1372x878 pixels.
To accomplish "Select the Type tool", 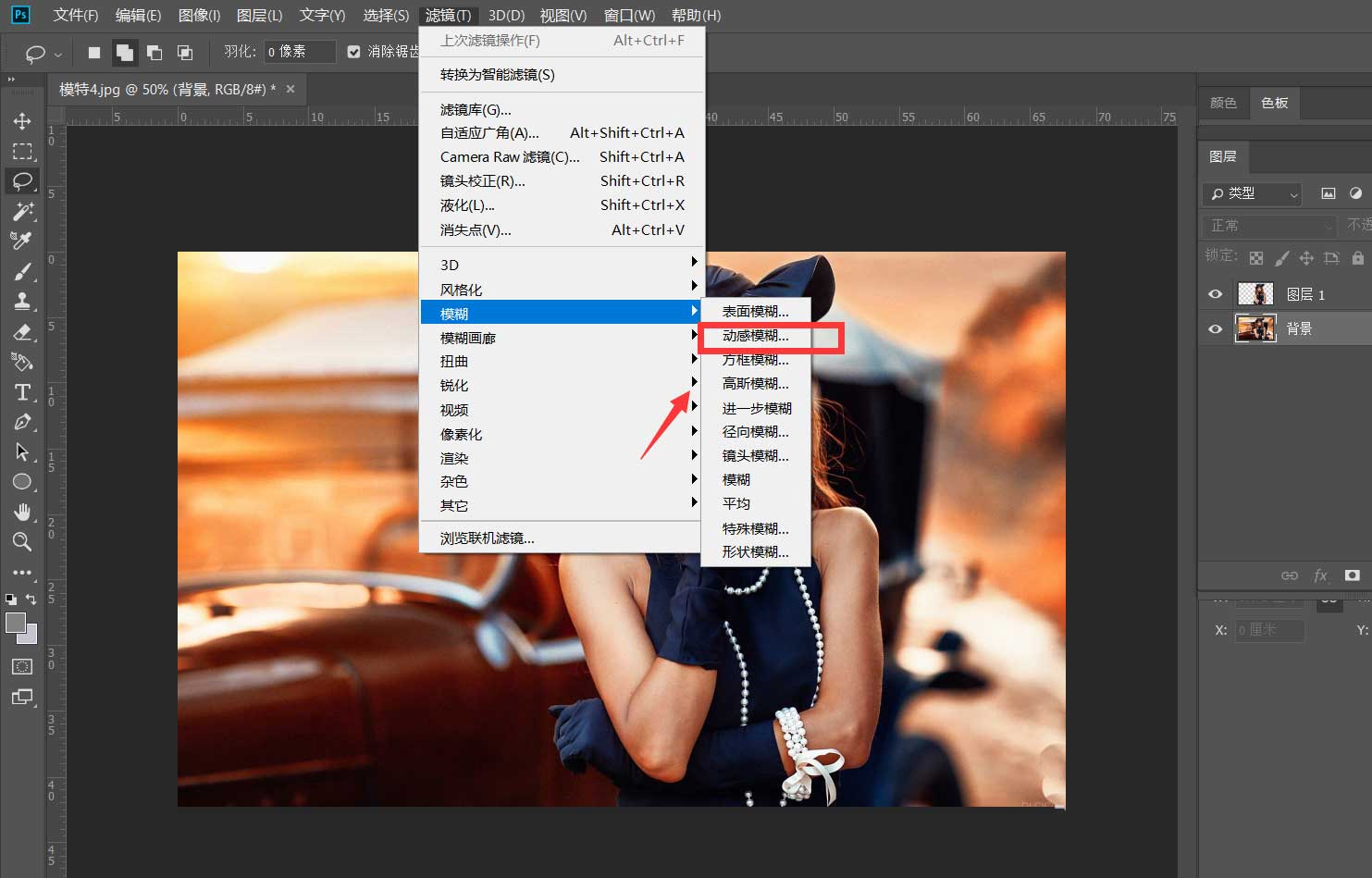I will pyautogui.click(x=22, y=392).
